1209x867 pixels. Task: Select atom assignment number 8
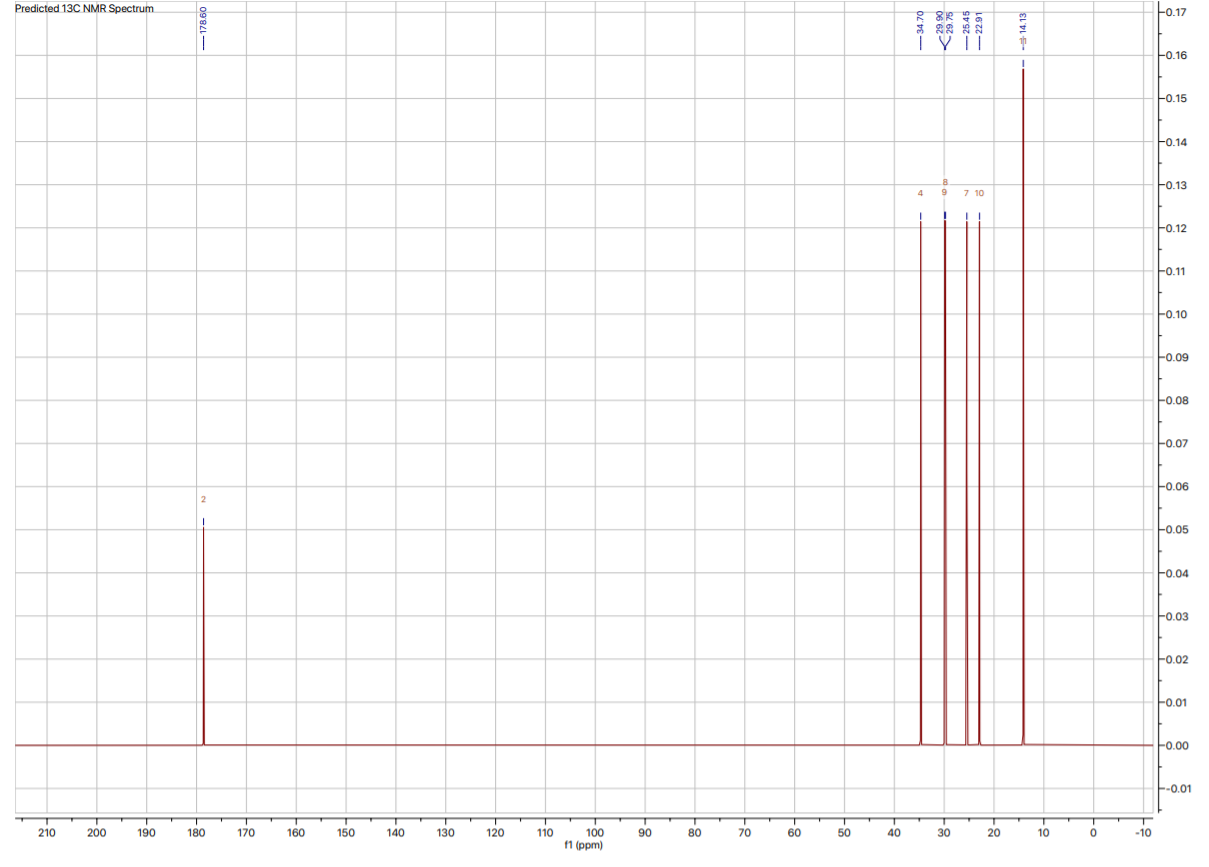[944, 181]
